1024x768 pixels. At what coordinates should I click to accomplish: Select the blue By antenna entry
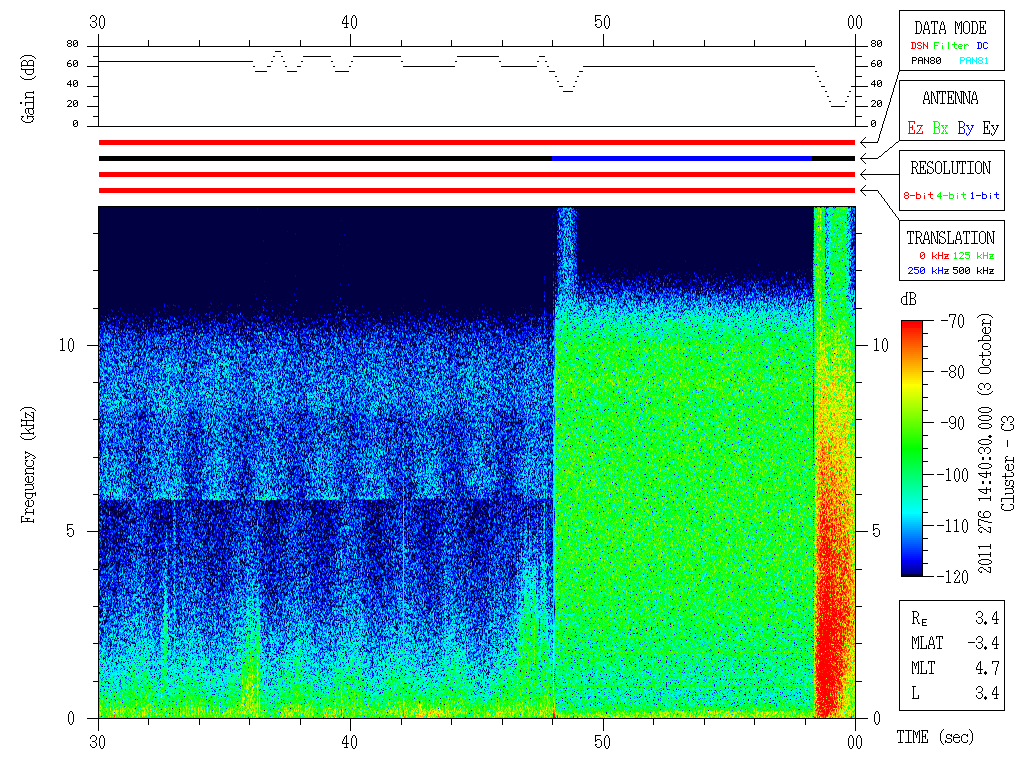click(965, 128)
